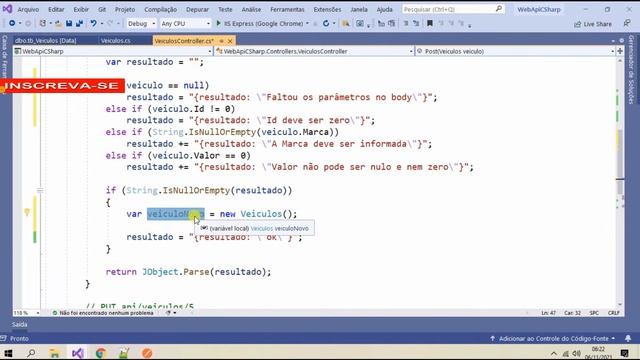Click the Windows taskbar search icon
Viewport: 640px width, 360px height.
click(x=31, y=353)
